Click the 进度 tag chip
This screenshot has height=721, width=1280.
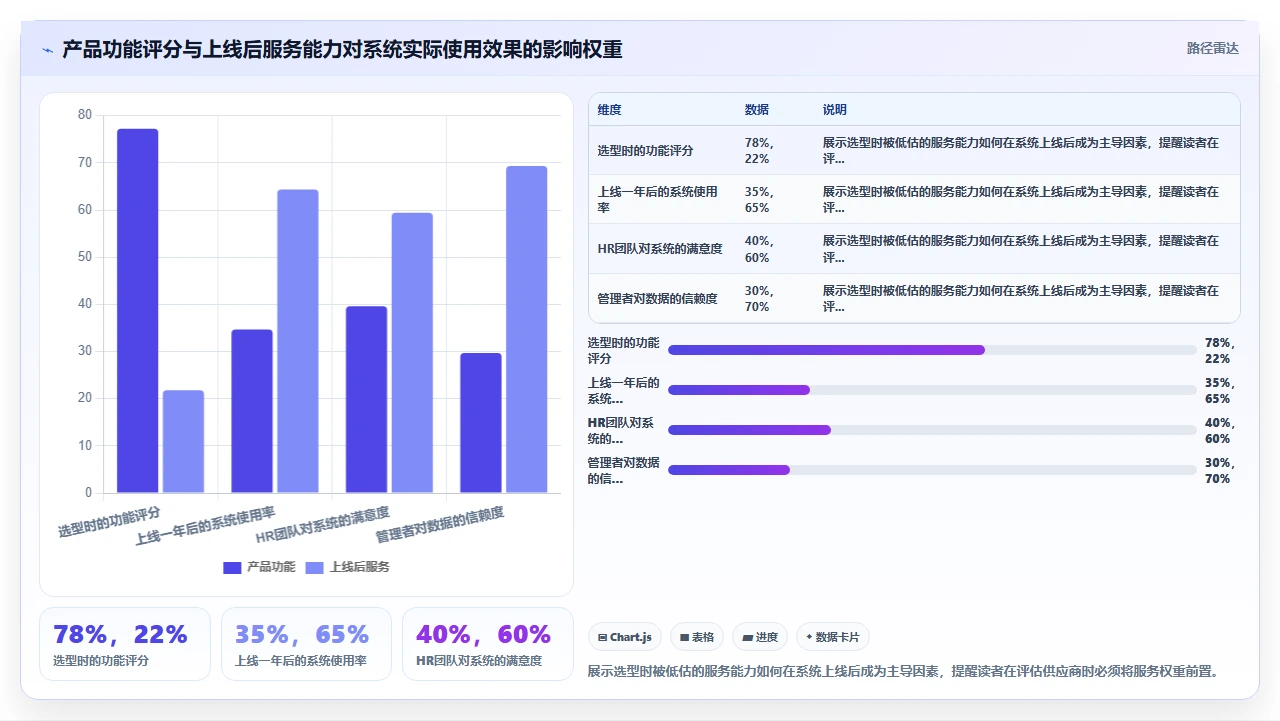click(x=760, y=637)
